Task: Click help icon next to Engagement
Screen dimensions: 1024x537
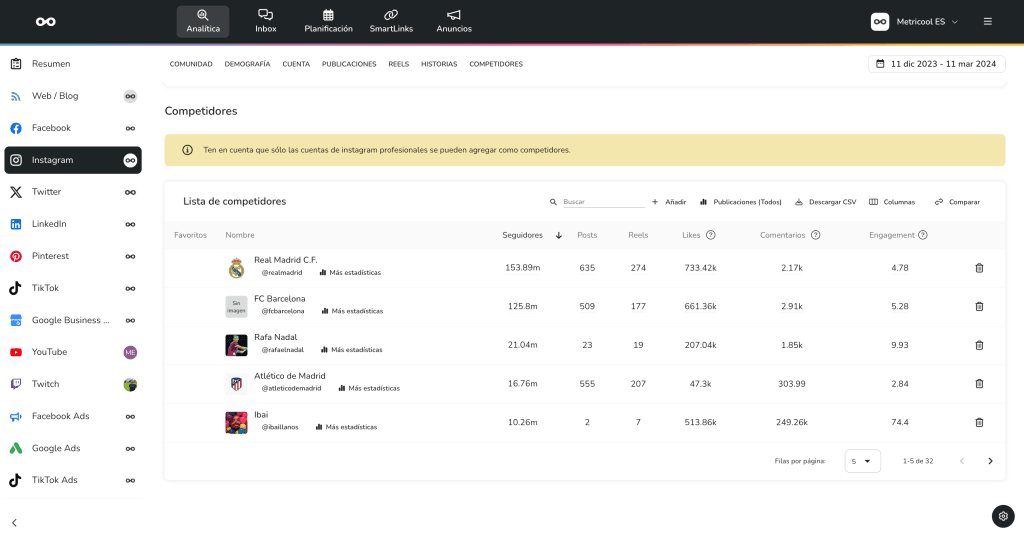Action: point(923,235)
